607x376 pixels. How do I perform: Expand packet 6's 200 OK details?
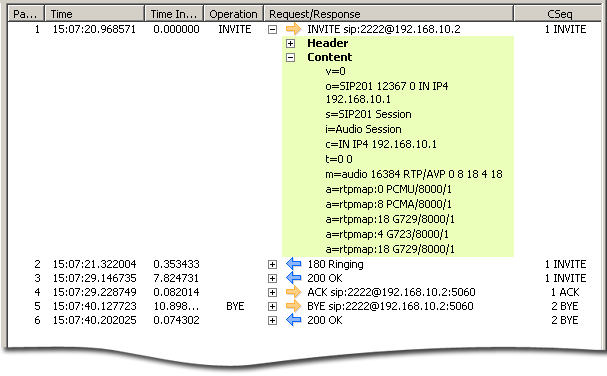tap(273, 321)
